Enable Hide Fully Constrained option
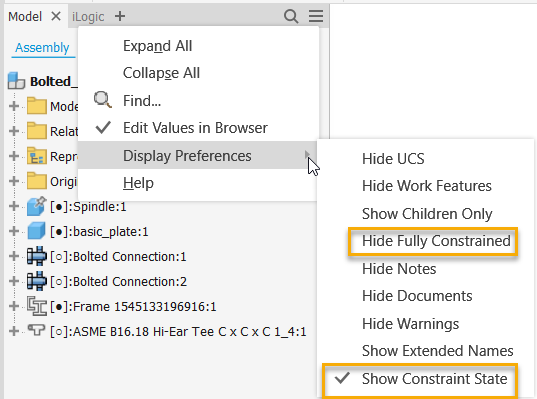 pos(433,241)
